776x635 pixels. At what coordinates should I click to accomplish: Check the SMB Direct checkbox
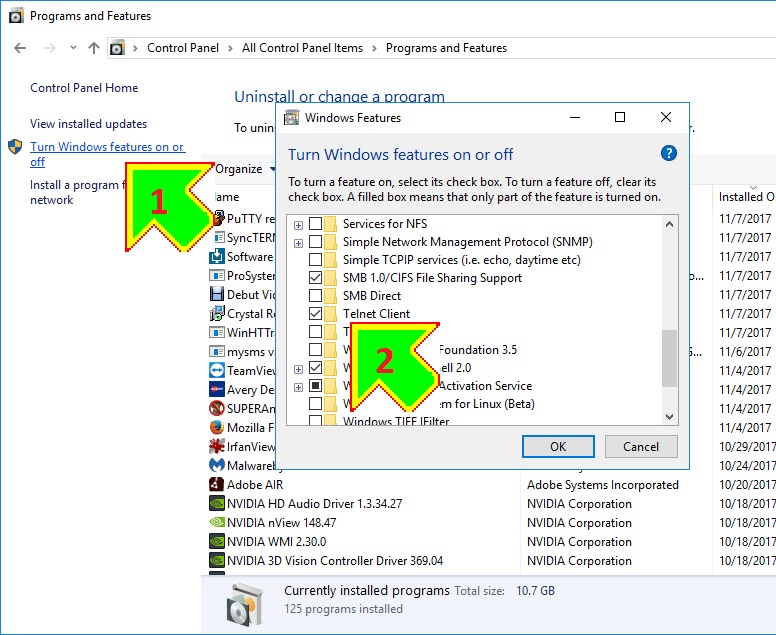[x=315, y=295]
